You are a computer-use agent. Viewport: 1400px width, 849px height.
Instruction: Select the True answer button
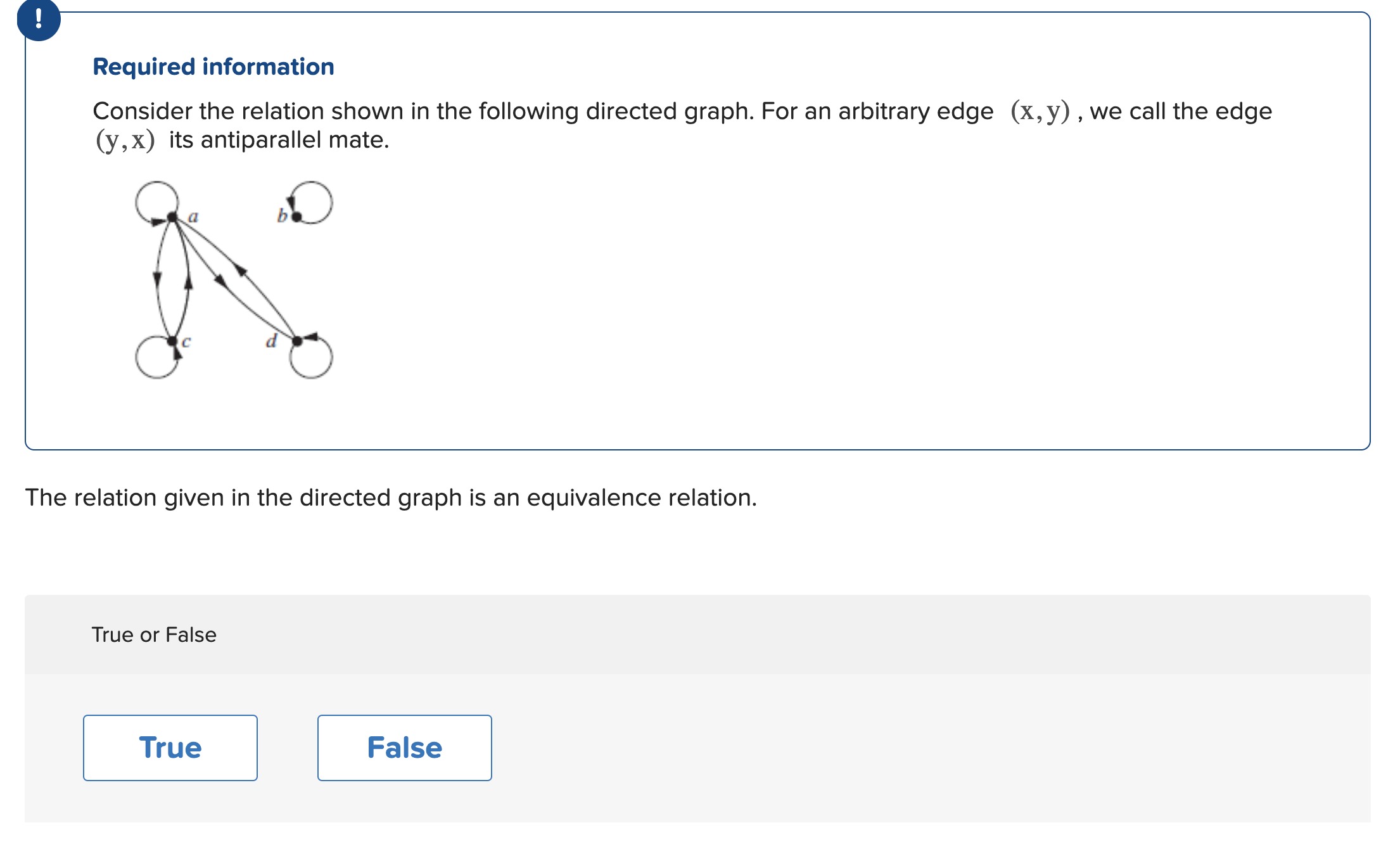click(x=170, y=748)
